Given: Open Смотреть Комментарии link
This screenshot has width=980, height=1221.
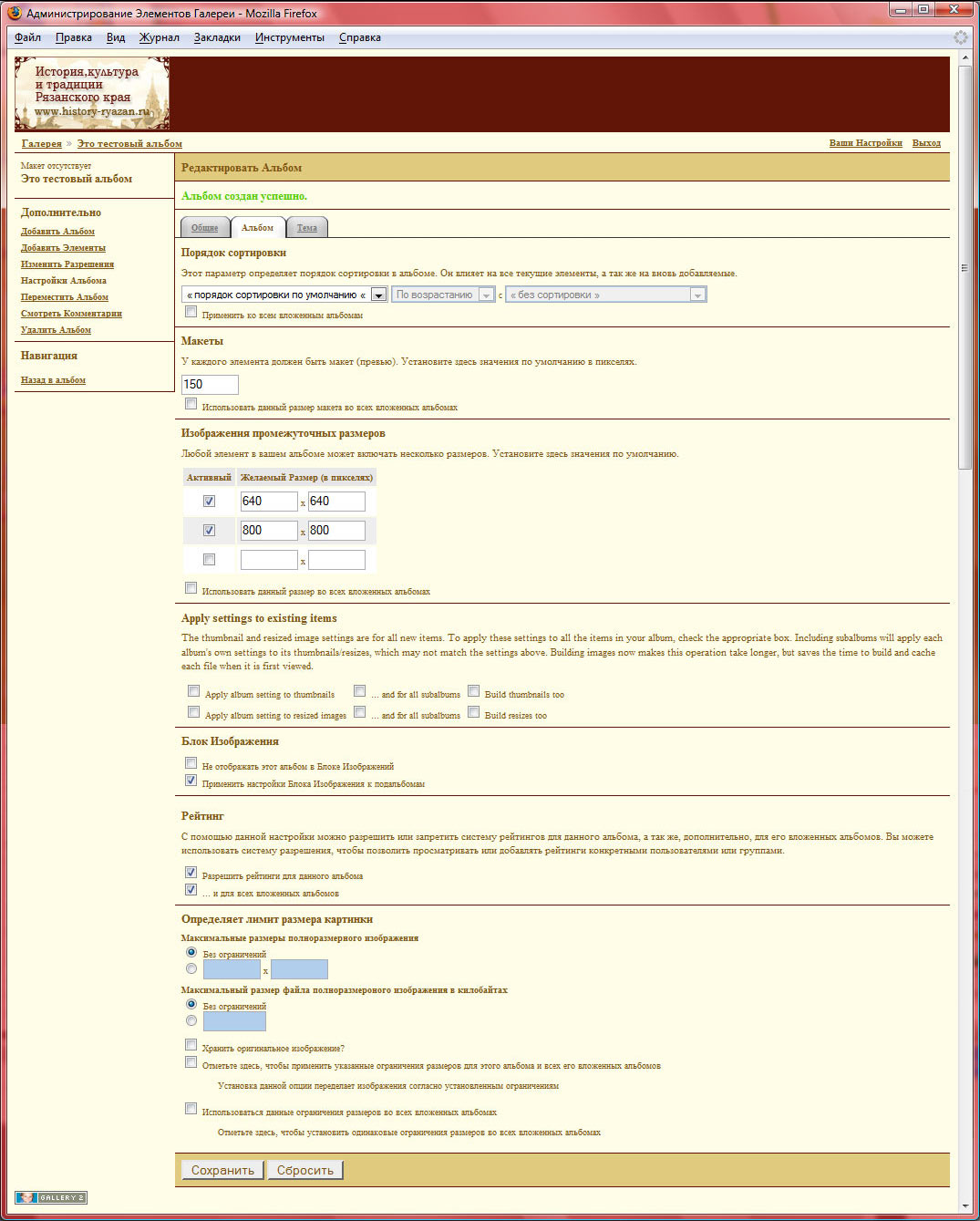Looking at the screenshot, I should coord(71,314).
